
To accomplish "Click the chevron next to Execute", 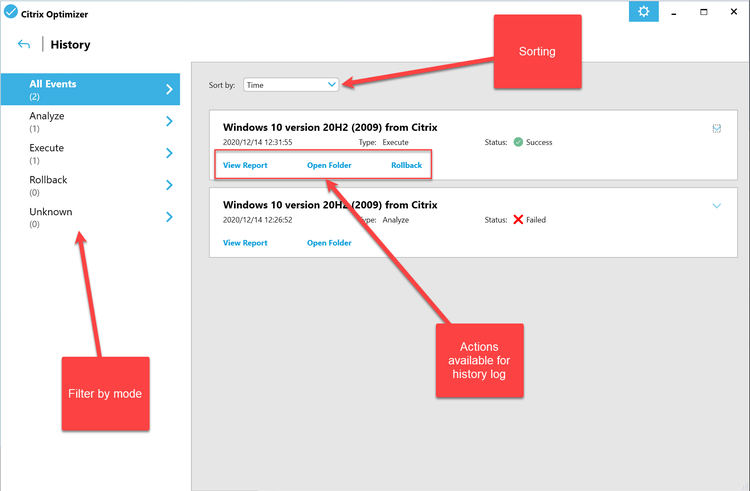I will [x=169, y=153].
